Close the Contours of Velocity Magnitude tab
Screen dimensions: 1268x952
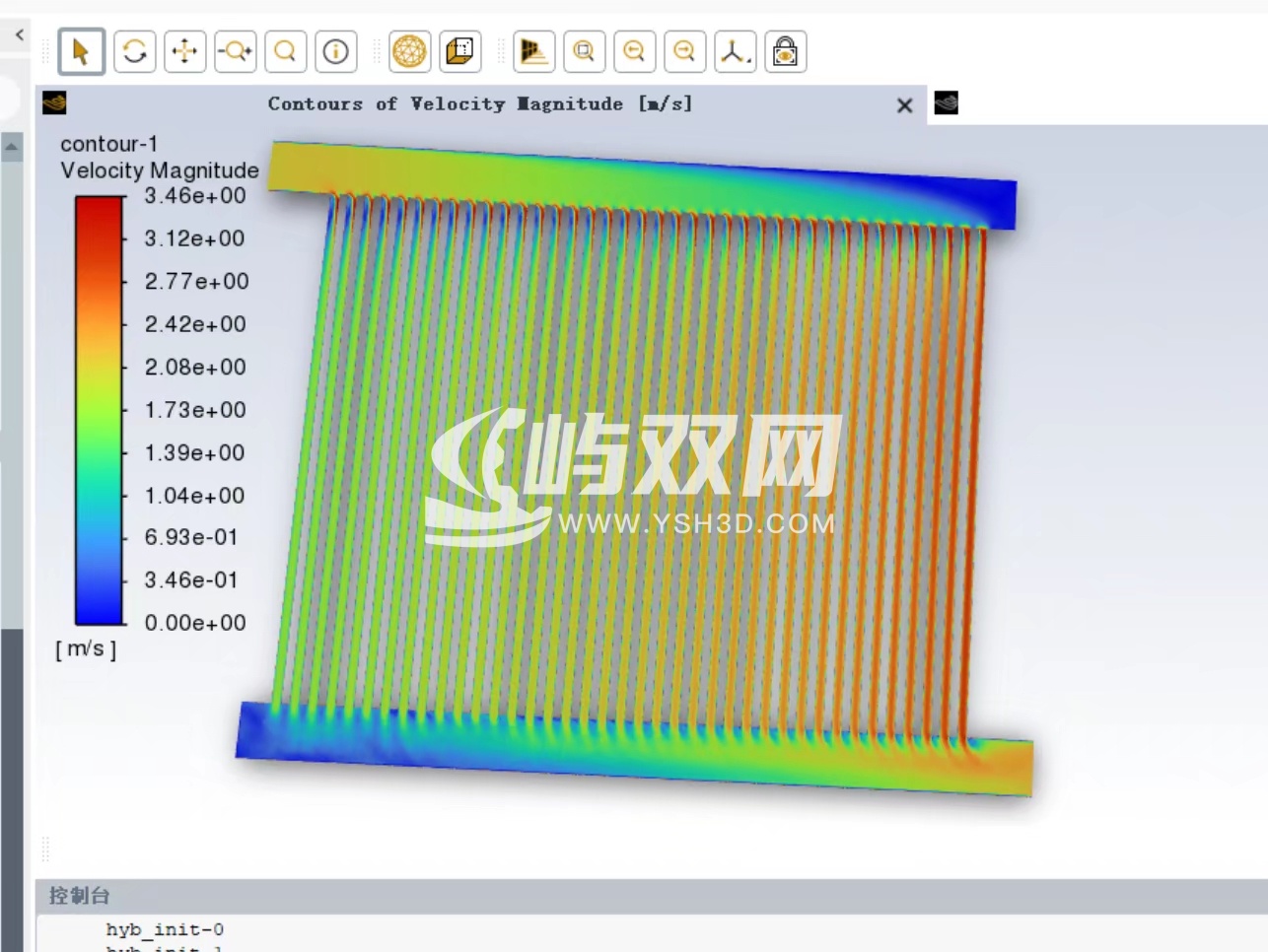pyautogui.click(x=904, y=105)
